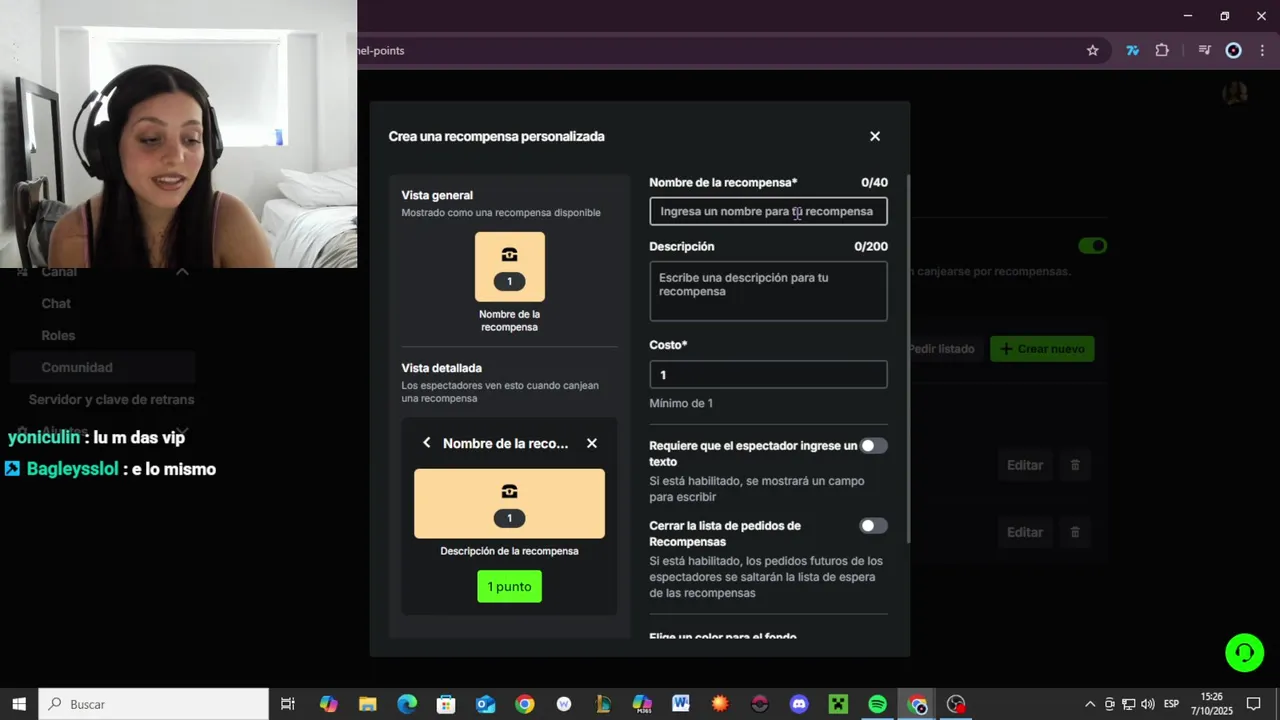Click the reward thumbnail under Vista general
The height and width of the screenshot is (720, 1280).
click(509, 267)
